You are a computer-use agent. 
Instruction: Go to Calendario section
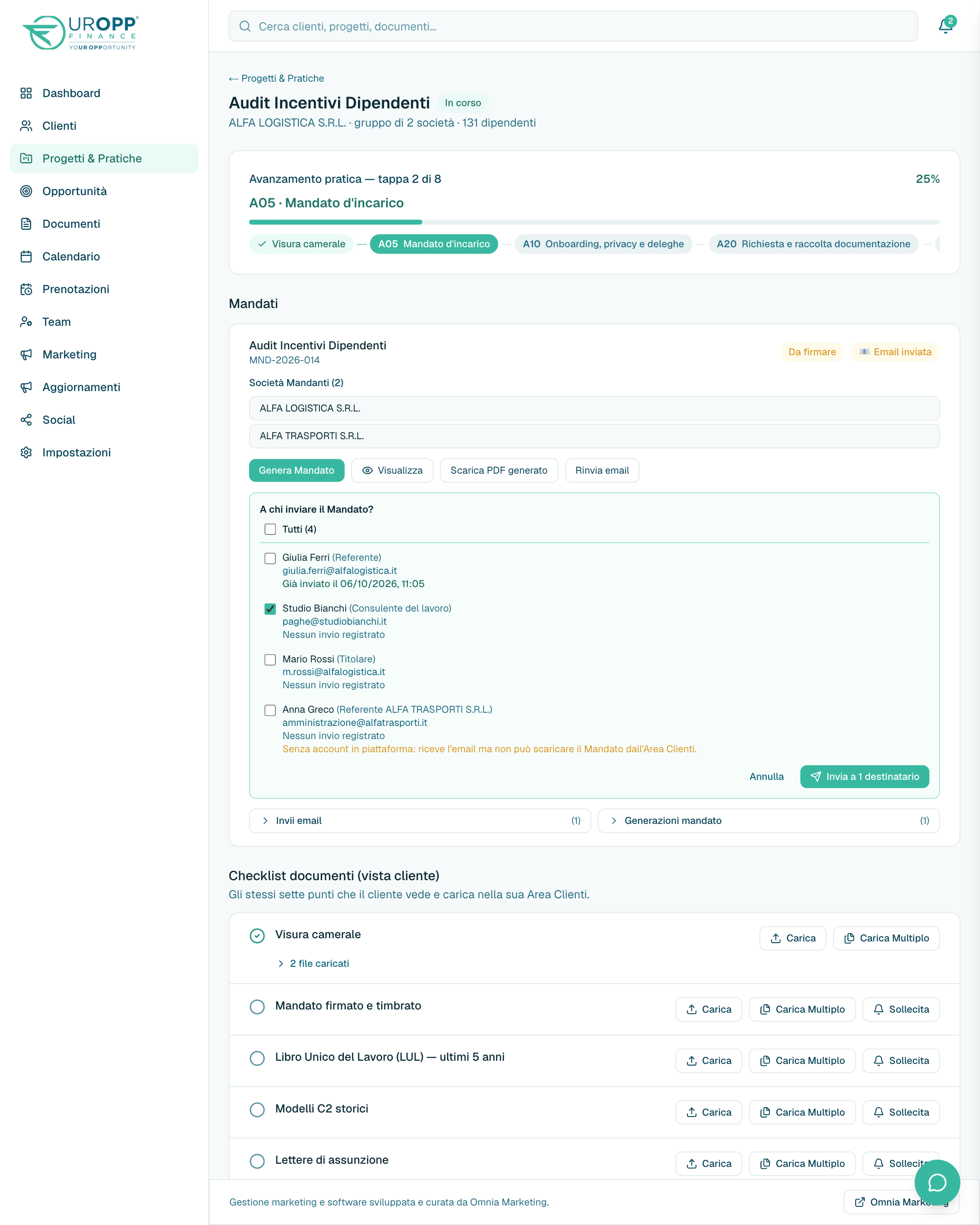click(104, 256)
